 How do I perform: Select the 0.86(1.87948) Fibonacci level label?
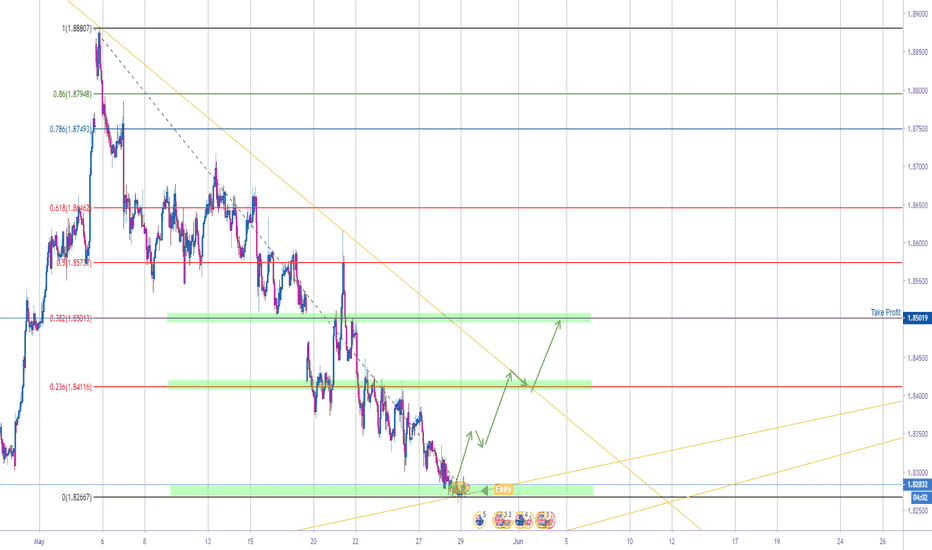(73, 94)
